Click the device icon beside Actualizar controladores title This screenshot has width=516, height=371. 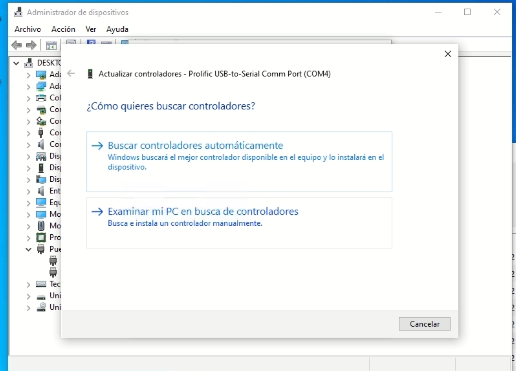(x=90, y=74)
